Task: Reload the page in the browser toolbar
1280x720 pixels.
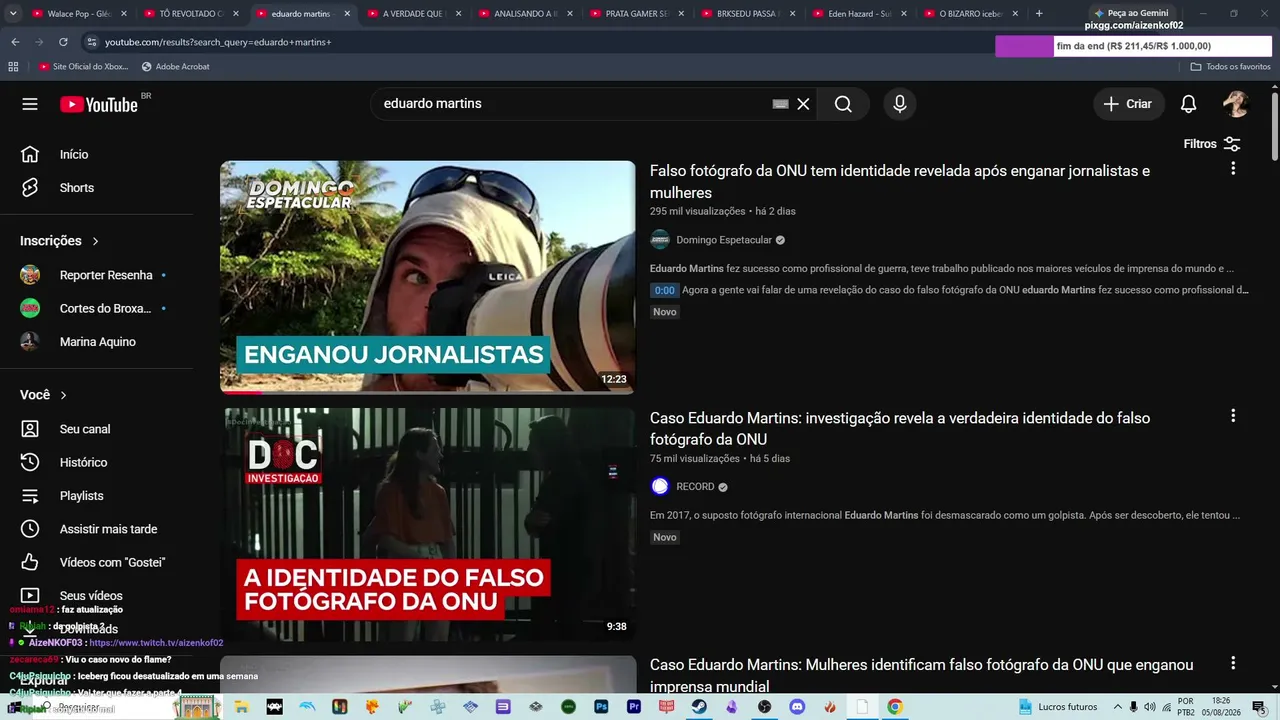Action: (x=63, y=42)
